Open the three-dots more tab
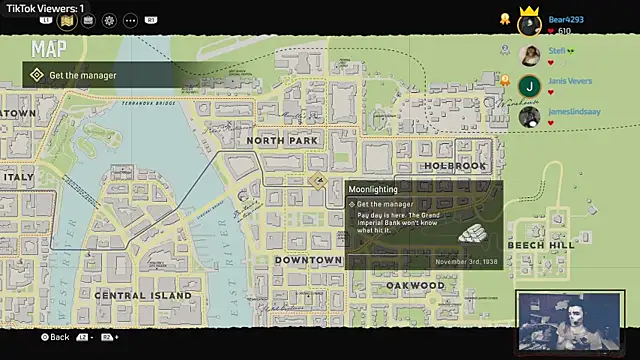Image resolution: width=640 pixels, height=360 pixels. [x=130, y=20]
